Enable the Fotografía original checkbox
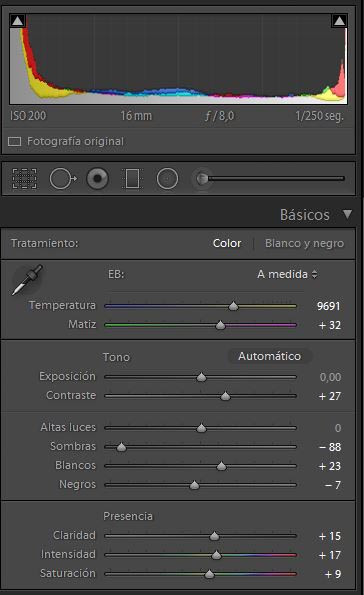Screen dimensions: 364x595 [x=14, y=142]
